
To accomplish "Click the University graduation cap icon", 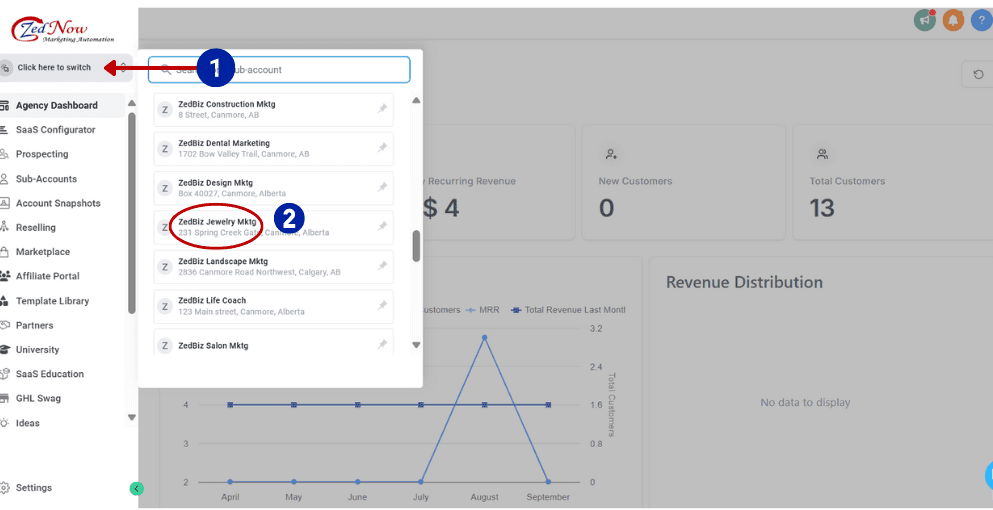I will (x=4, y=350).
